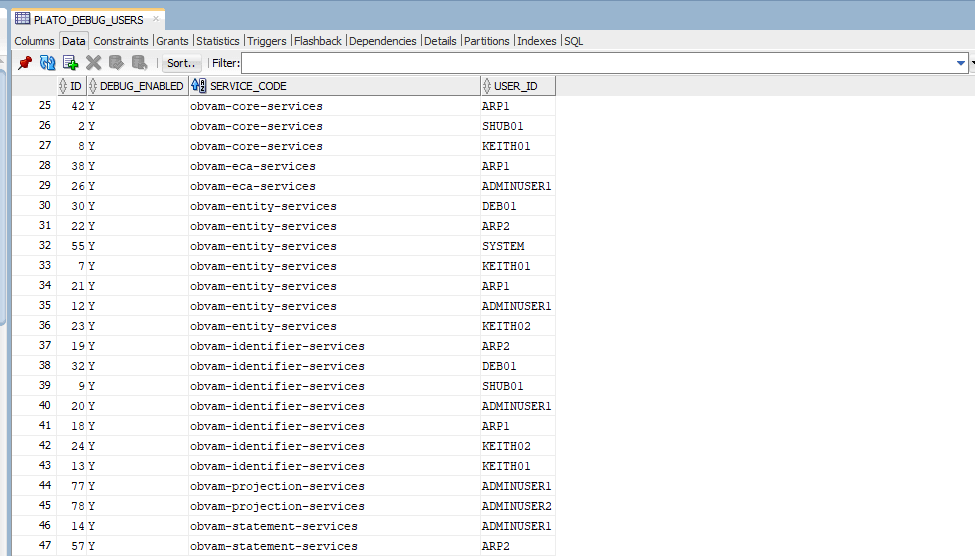Click the USER_ID column header
This screenshot has width=975, height=556.
click(518, 86)
